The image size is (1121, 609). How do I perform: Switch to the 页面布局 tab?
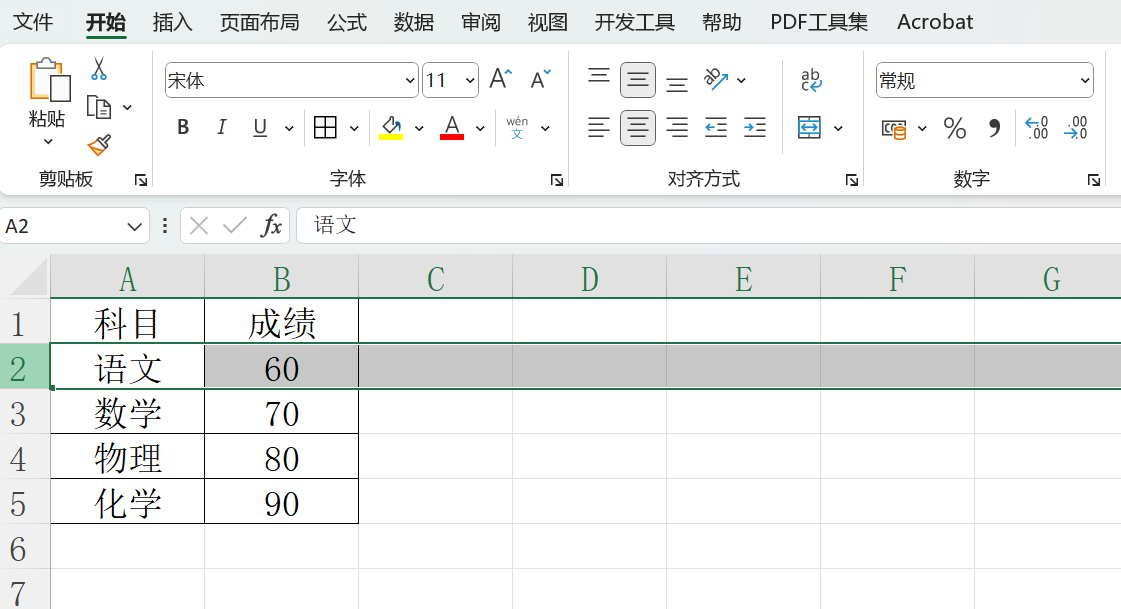[x=260, y=22]
